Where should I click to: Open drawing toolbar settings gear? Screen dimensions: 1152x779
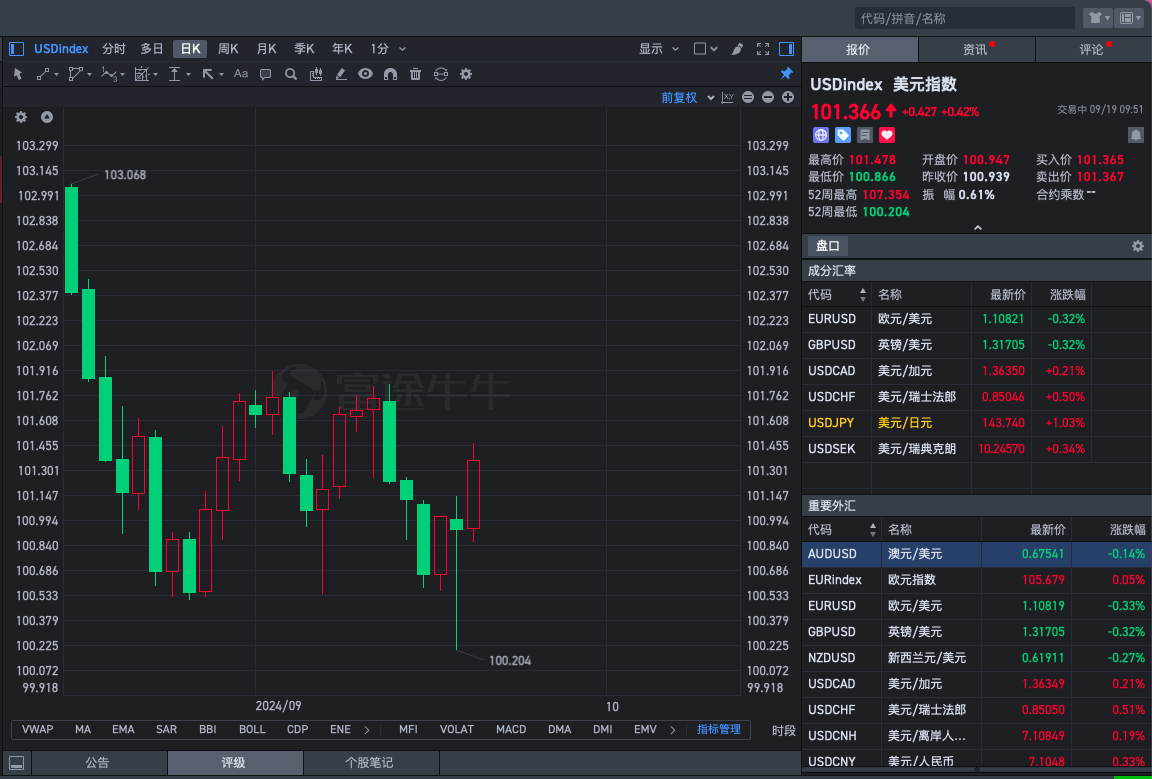click(465, 73)
